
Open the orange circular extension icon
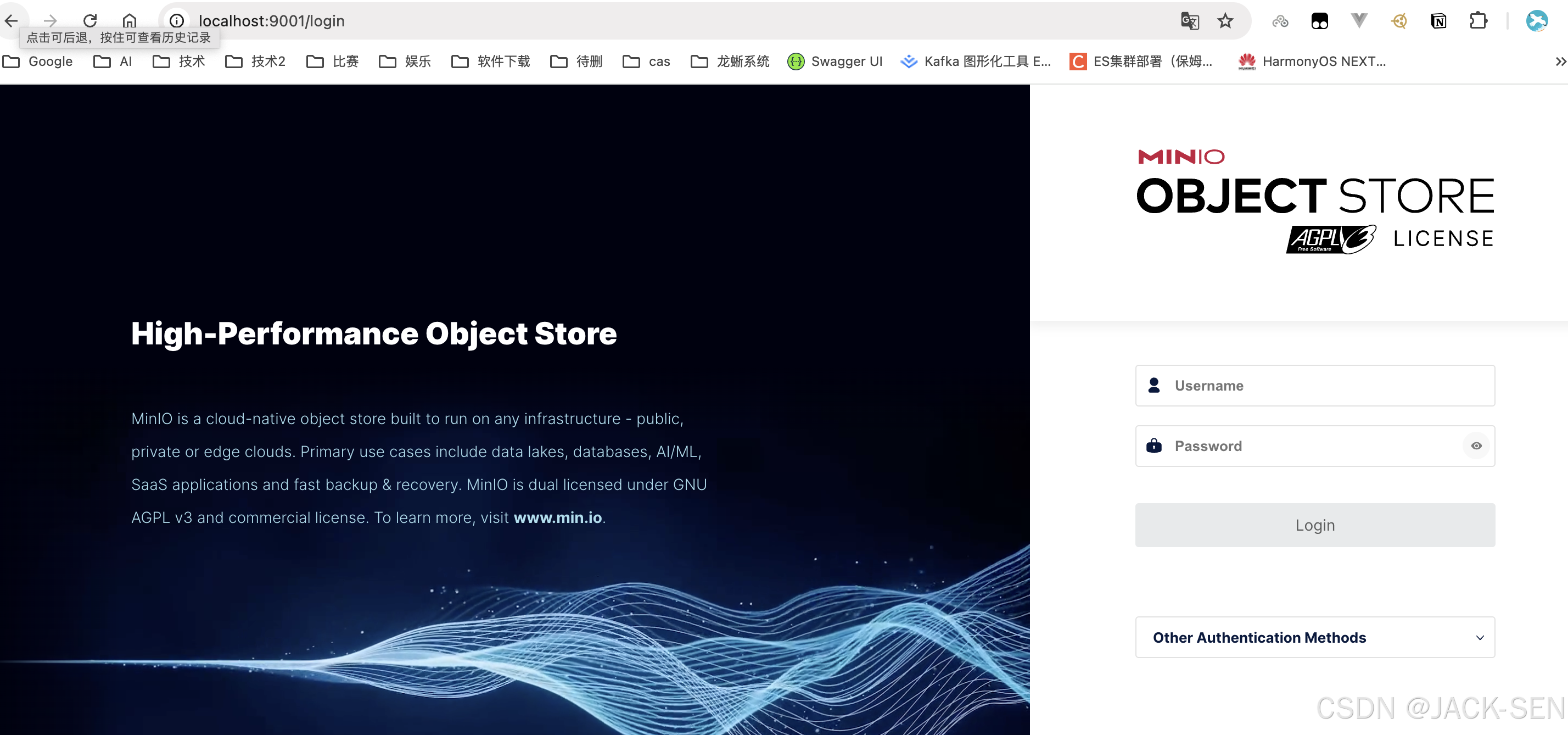point(1399,21)
